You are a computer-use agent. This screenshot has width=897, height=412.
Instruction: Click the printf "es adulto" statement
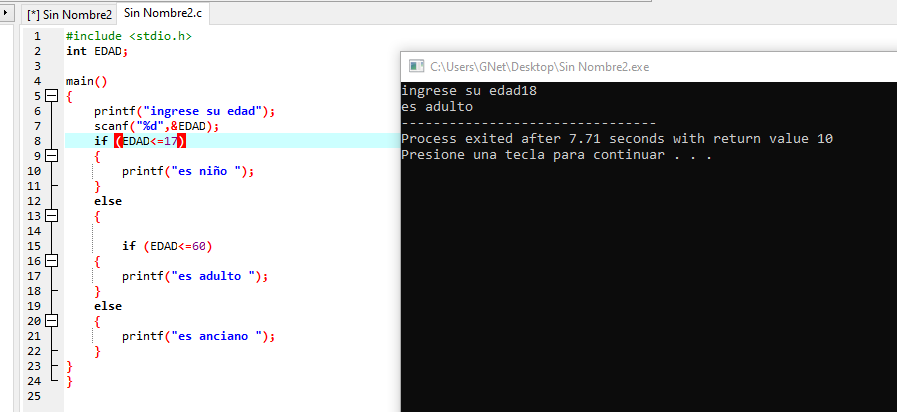tap(195, 276)
